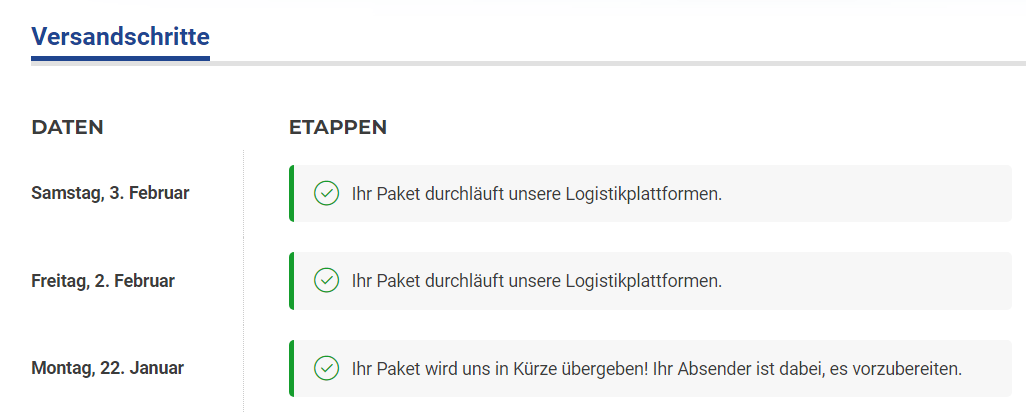The width and height of the screenshot is (1026, 413).
Task: Click the blue underline beneath Versandschritte
Action: coord(120,59)
